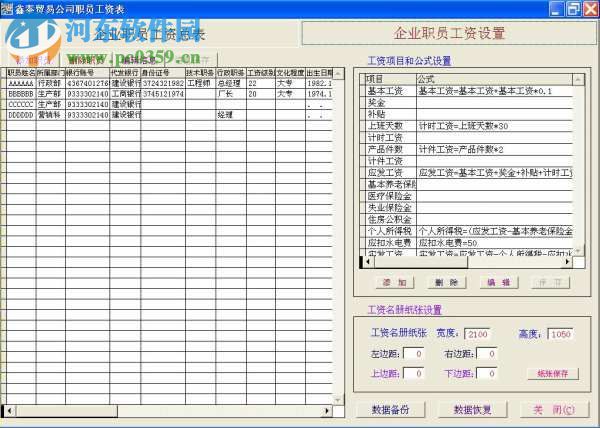Click the 文化程度 column header

pos(290,73)
